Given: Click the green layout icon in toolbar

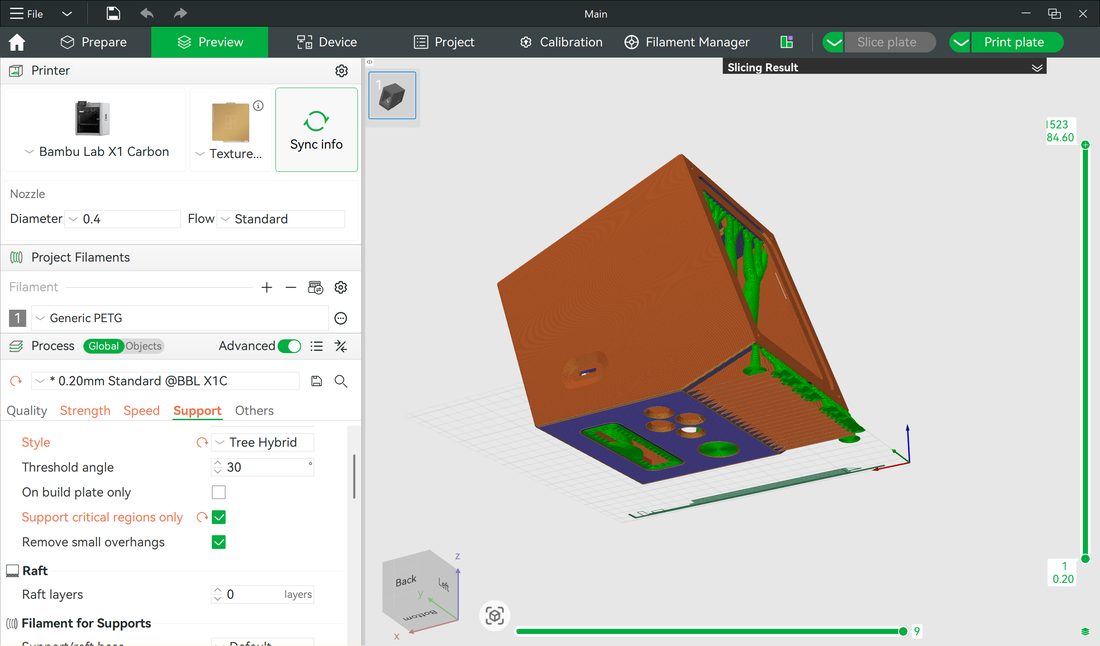Looking at the screenshot, I should [786, 42].
